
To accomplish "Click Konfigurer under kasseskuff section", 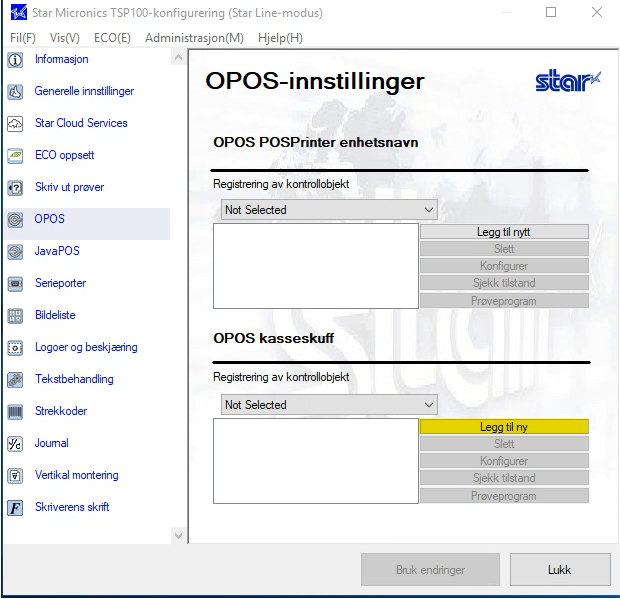I will pos(504,461).
